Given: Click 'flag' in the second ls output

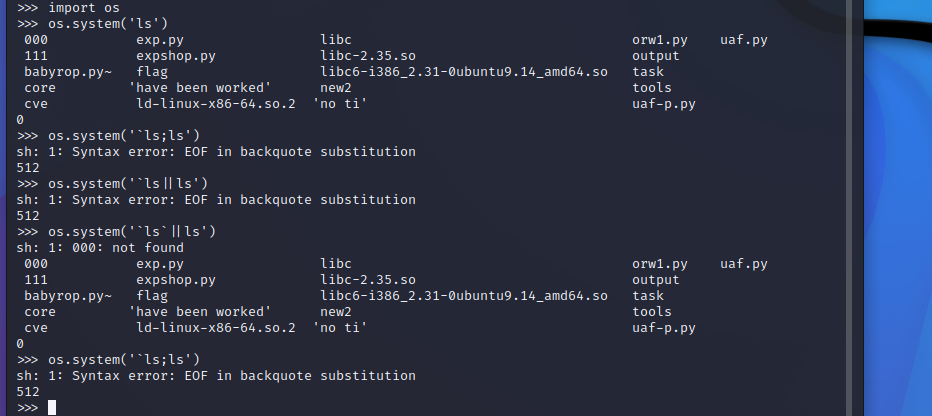Looking at the screenshot, I should pyautogui.click(x=152, y=296).
